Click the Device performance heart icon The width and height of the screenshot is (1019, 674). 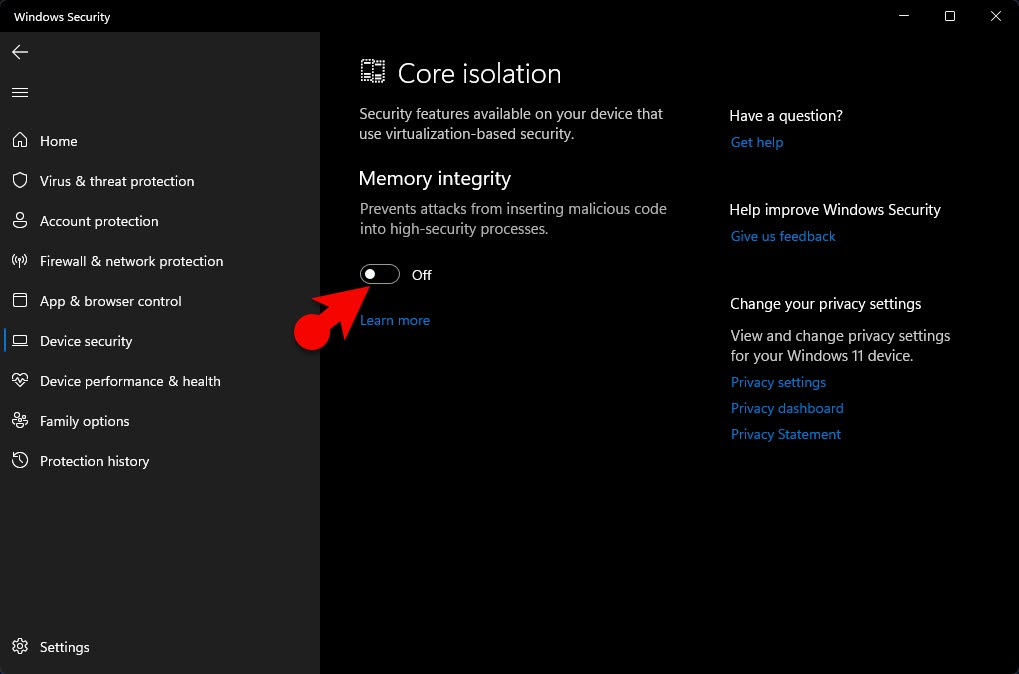(20, 380)
